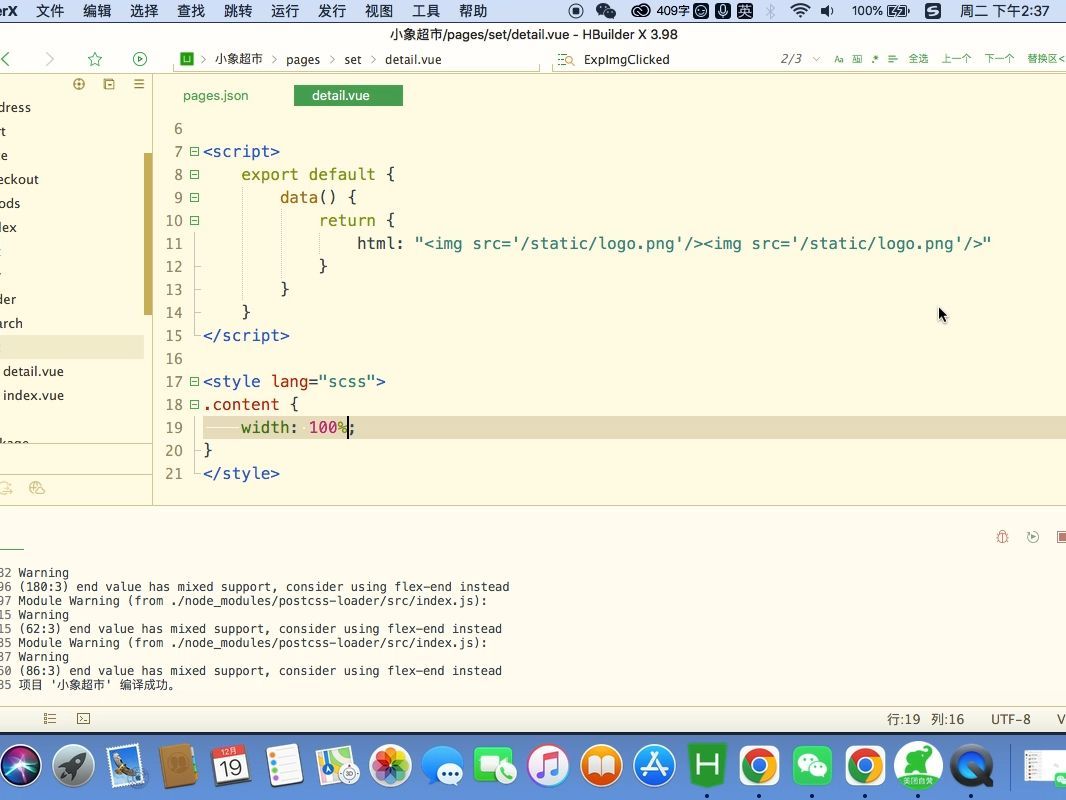Open the hamburger menu in project sidebar
Viewport: 1066px width, 800px height.
click(x=139, y=84)
